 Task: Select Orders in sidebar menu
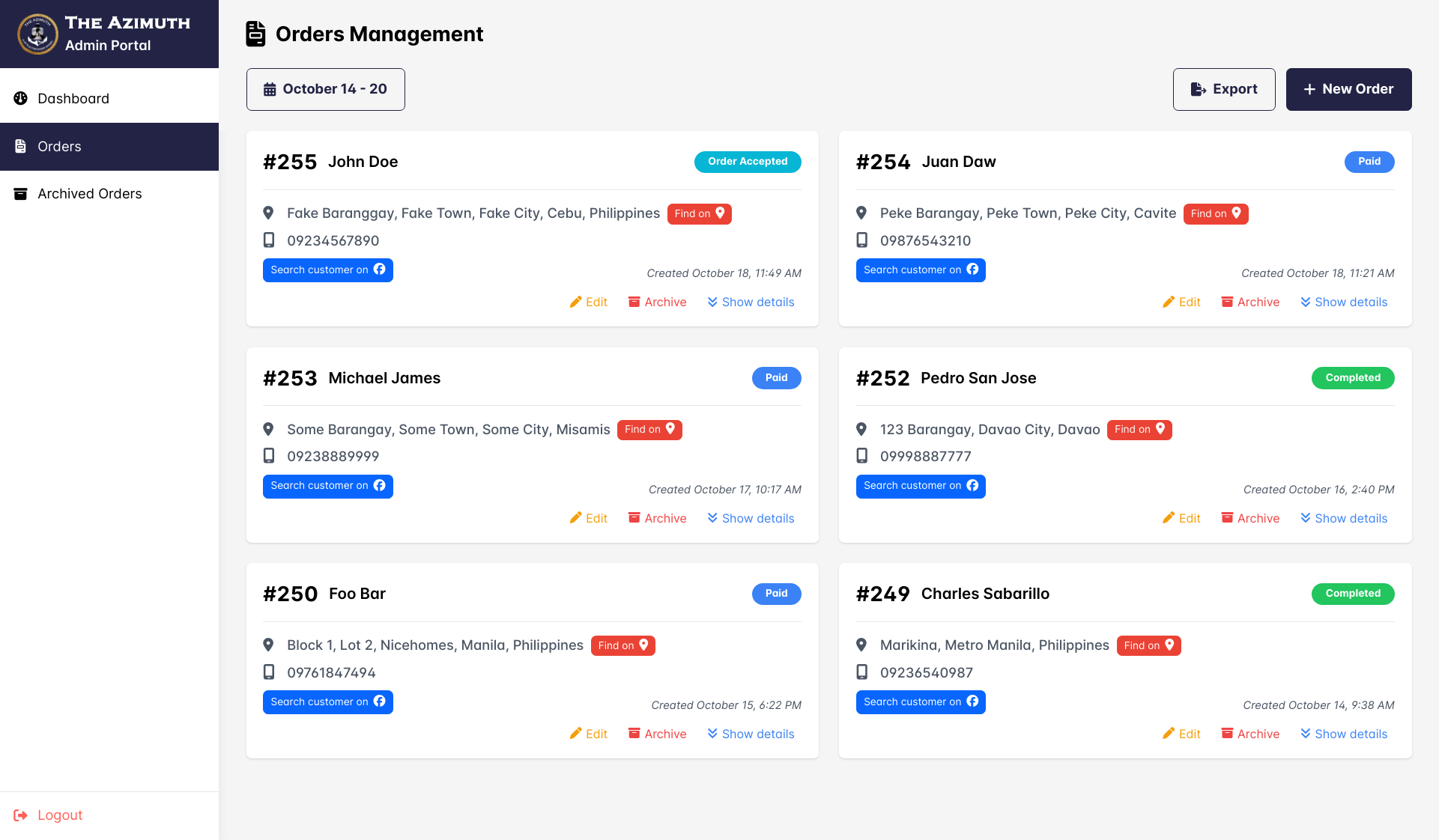pyautogui.click(x=59, y=147)
